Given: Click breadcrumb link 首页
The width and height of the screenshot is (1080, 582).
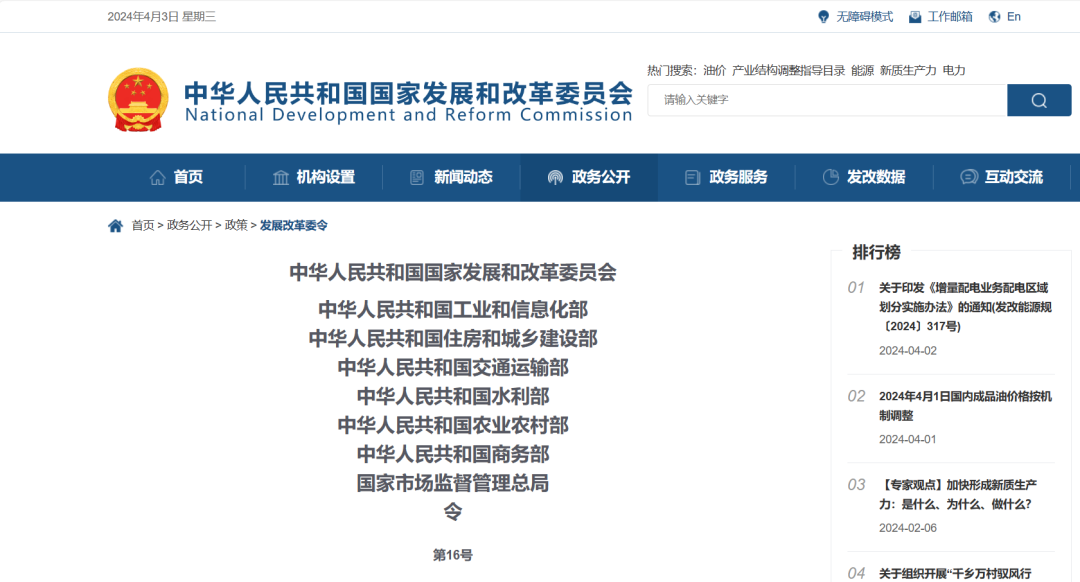Looking at the screenshot, I should coord(143,225).
